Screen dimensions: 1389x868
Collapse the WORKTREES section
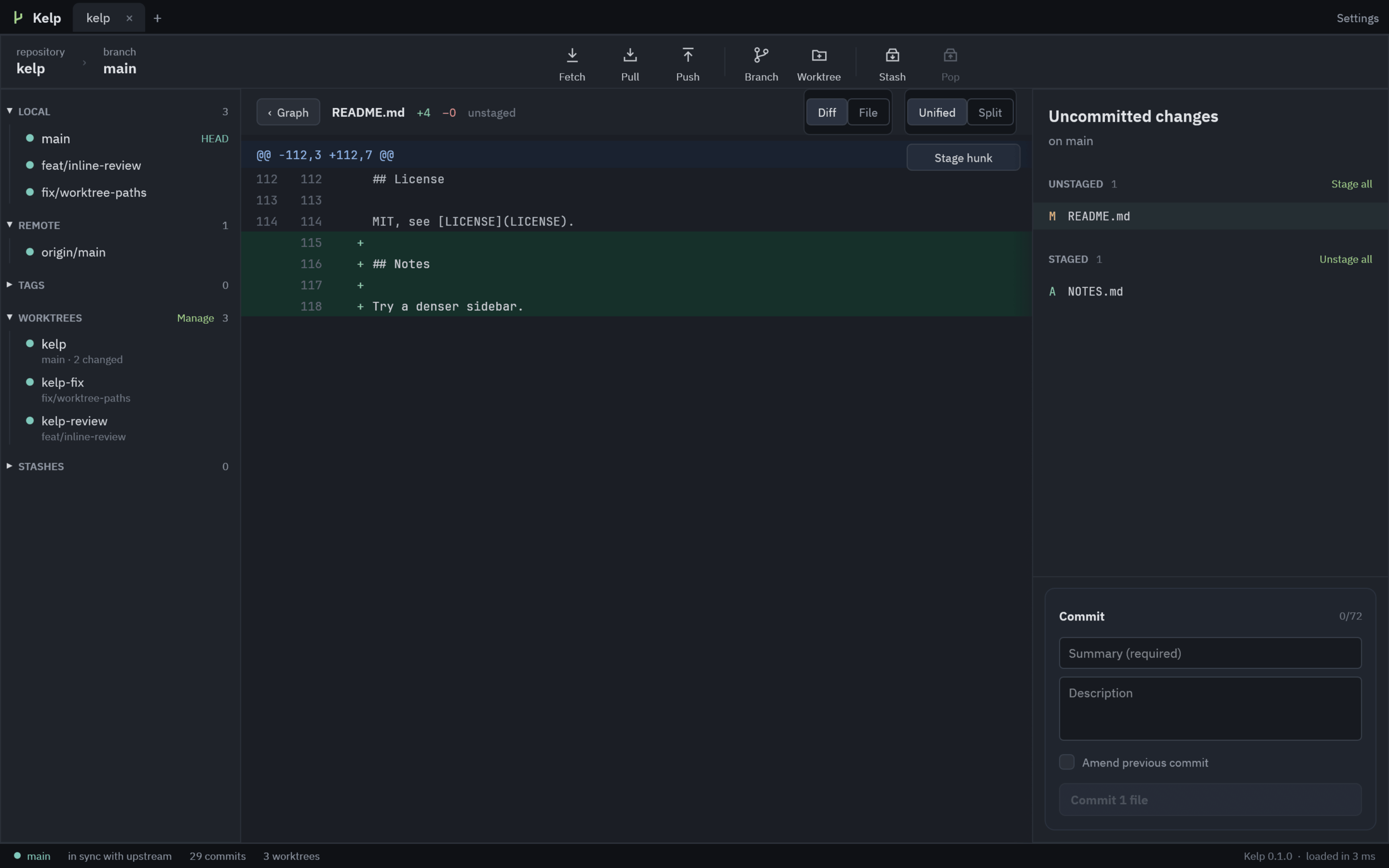click(x=9, y=317)
